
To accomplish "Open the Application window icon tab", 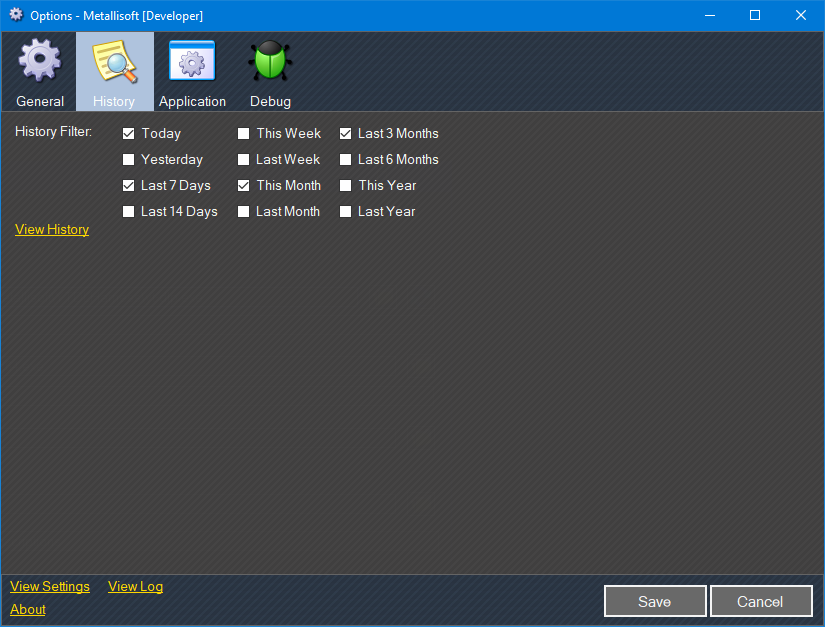I will (192, 62).
